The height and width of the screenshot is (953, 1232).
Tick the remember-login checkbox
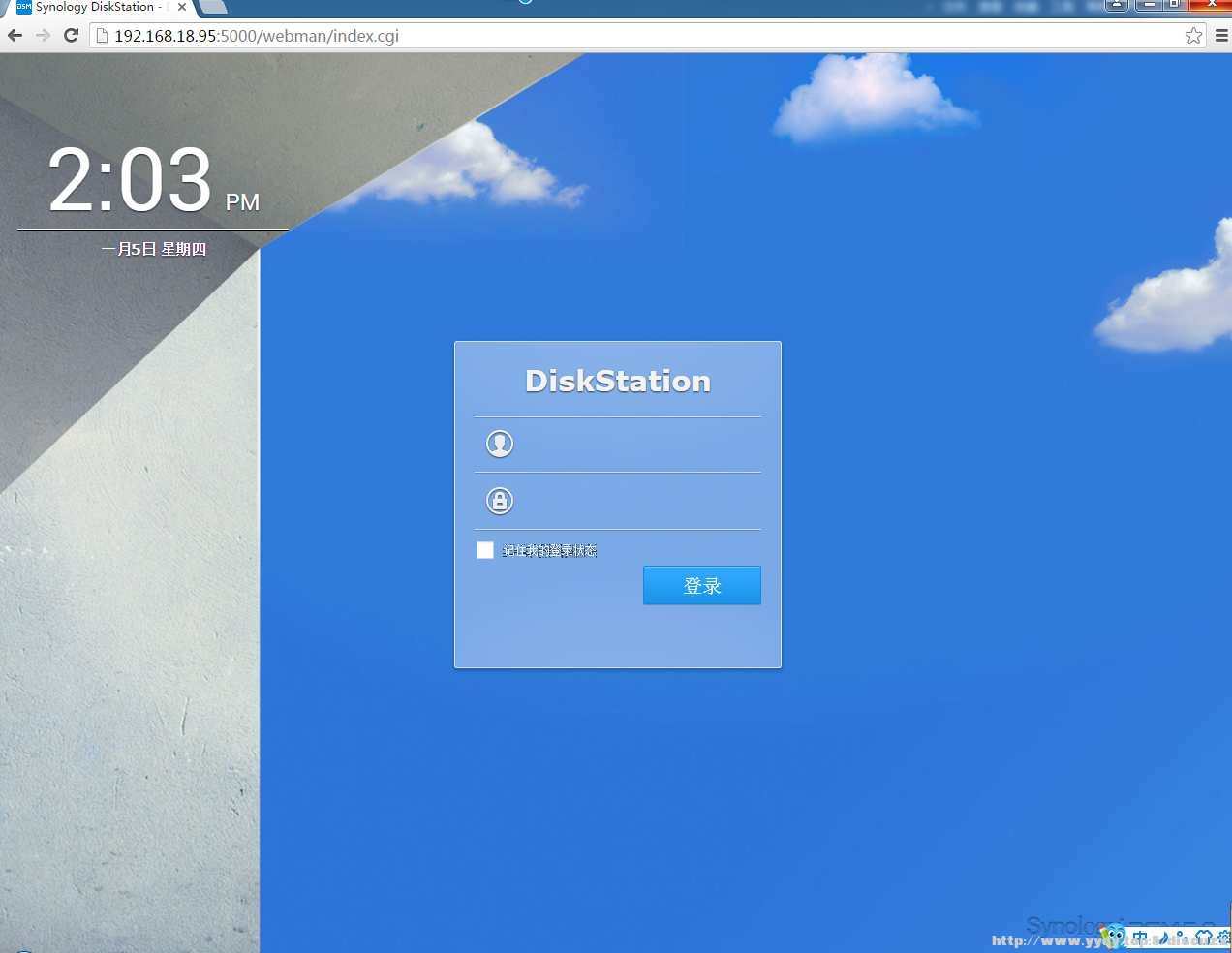(485, 550)
